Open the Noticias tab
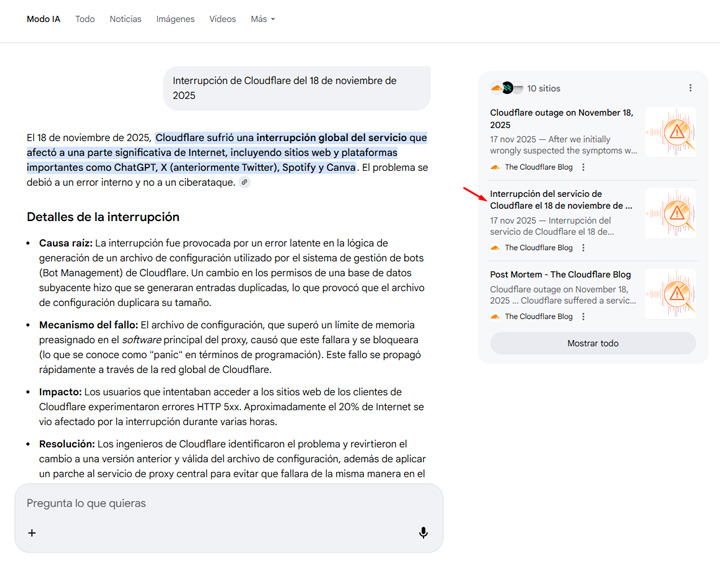720x568 pixels. point(125,19)
